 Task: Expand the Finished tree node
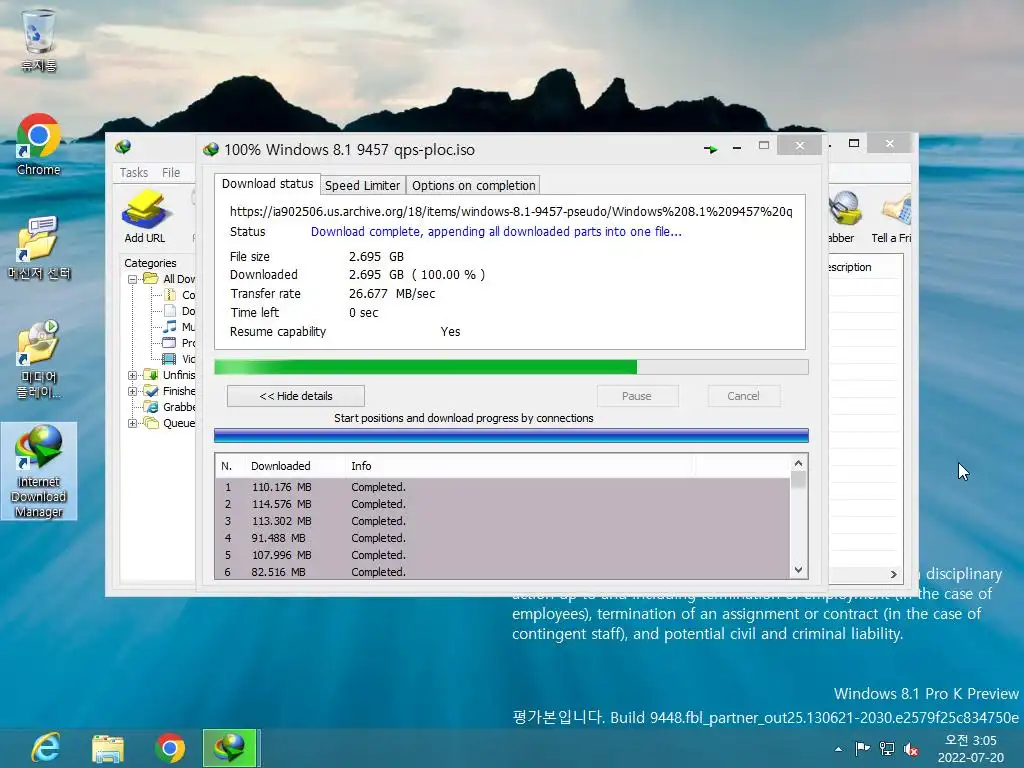click(133, 391)
